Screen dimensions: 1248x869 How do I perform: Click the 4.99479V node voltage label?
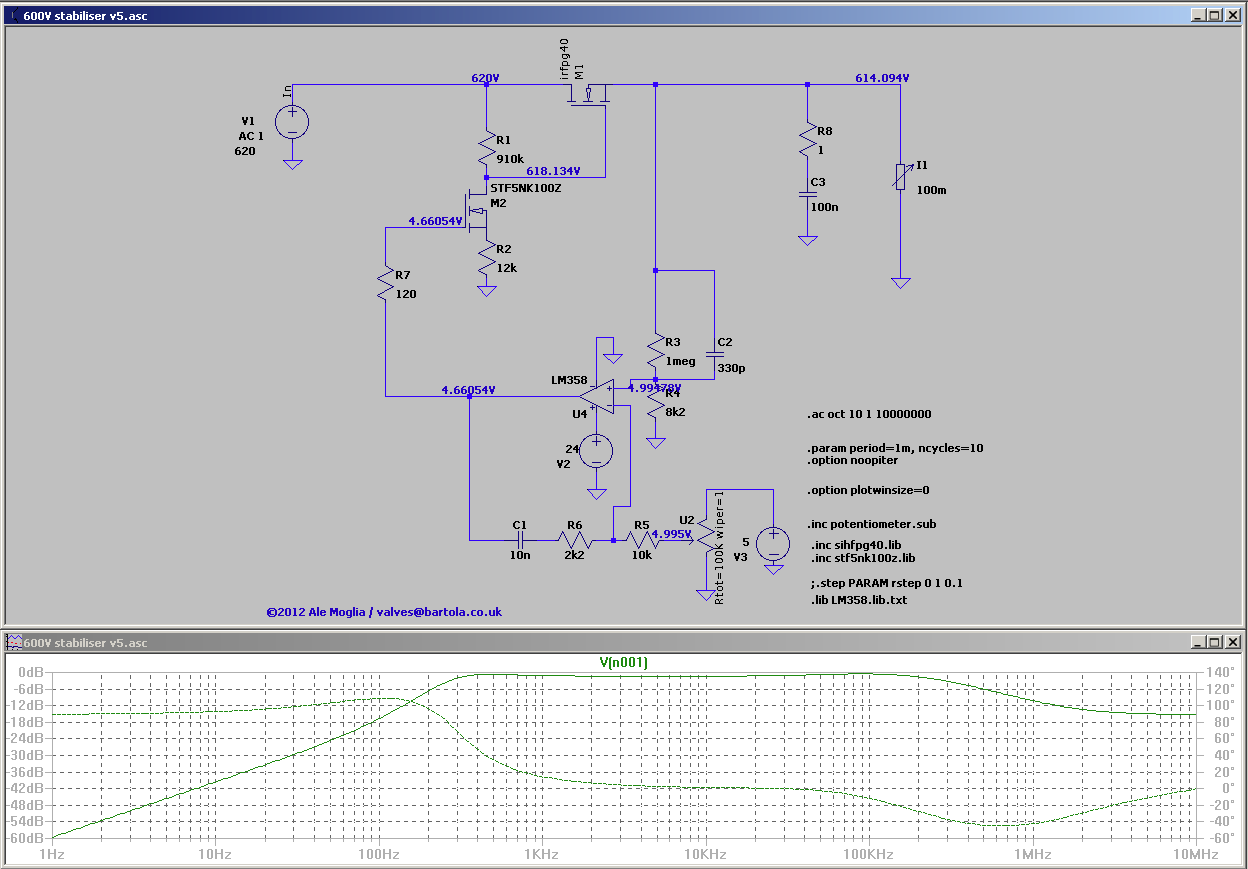(x=654, y=387)
